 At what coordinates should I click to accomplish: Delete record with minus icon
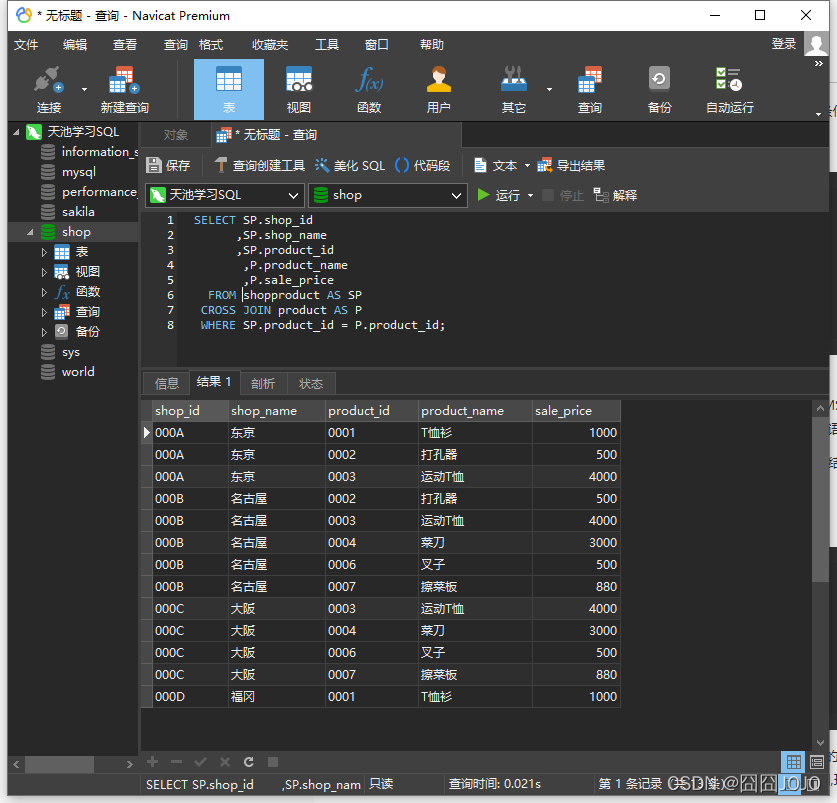(177, 762)
